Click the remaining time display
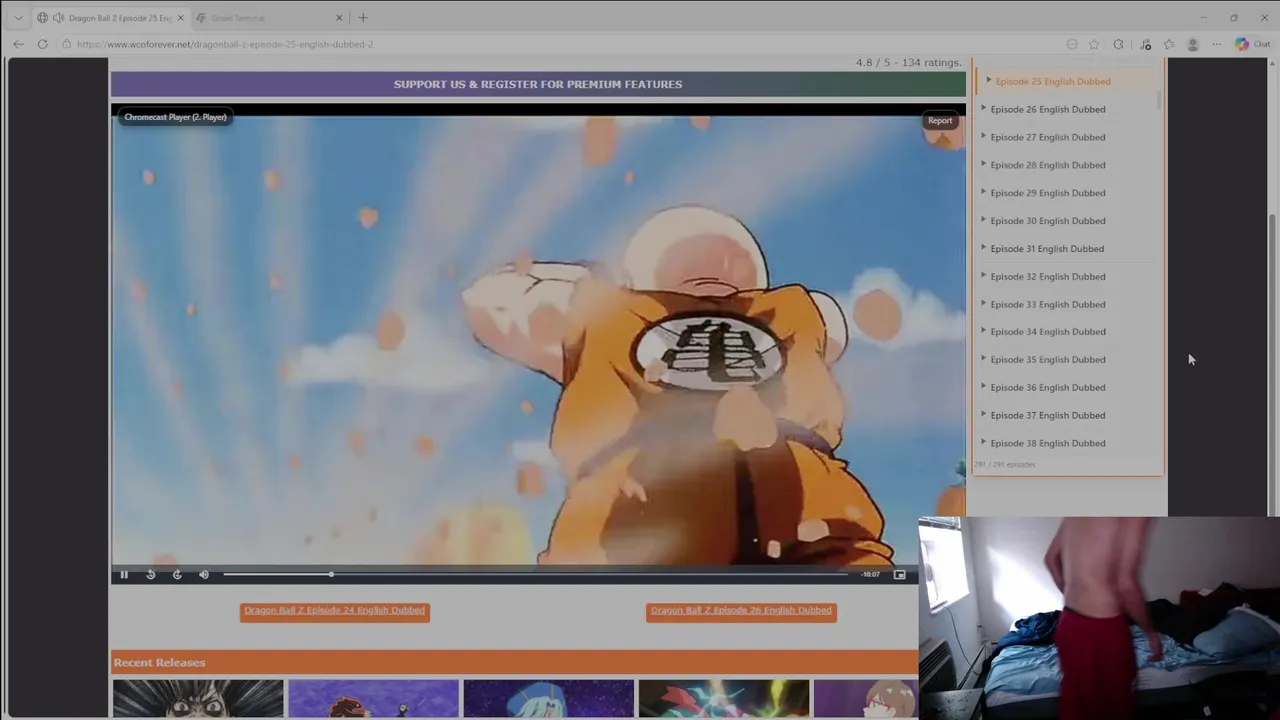The height and width of the screenshot is (720, 1280). [x=871, y=574]
